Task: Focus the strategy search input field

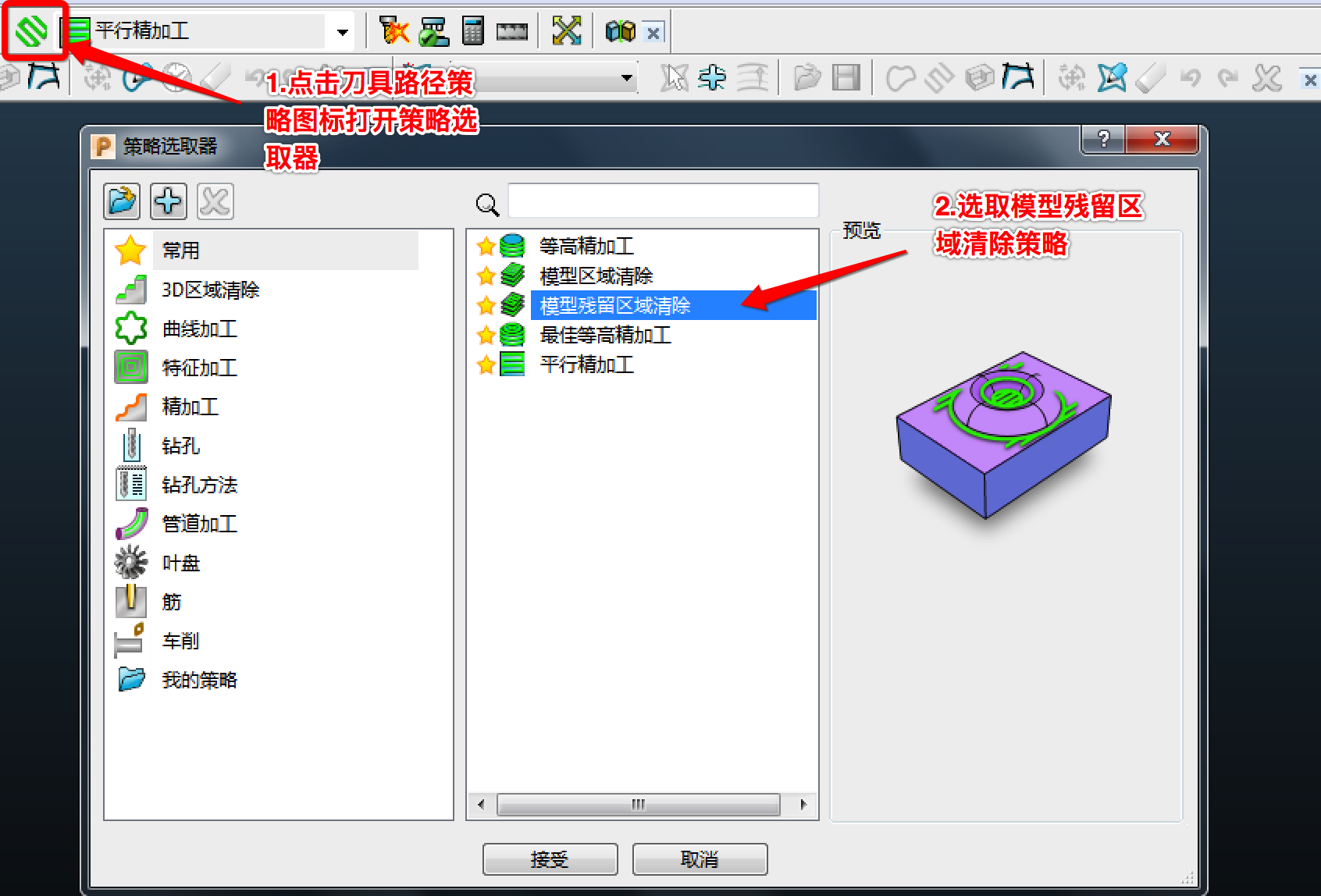Action: [x=663, y=201]
